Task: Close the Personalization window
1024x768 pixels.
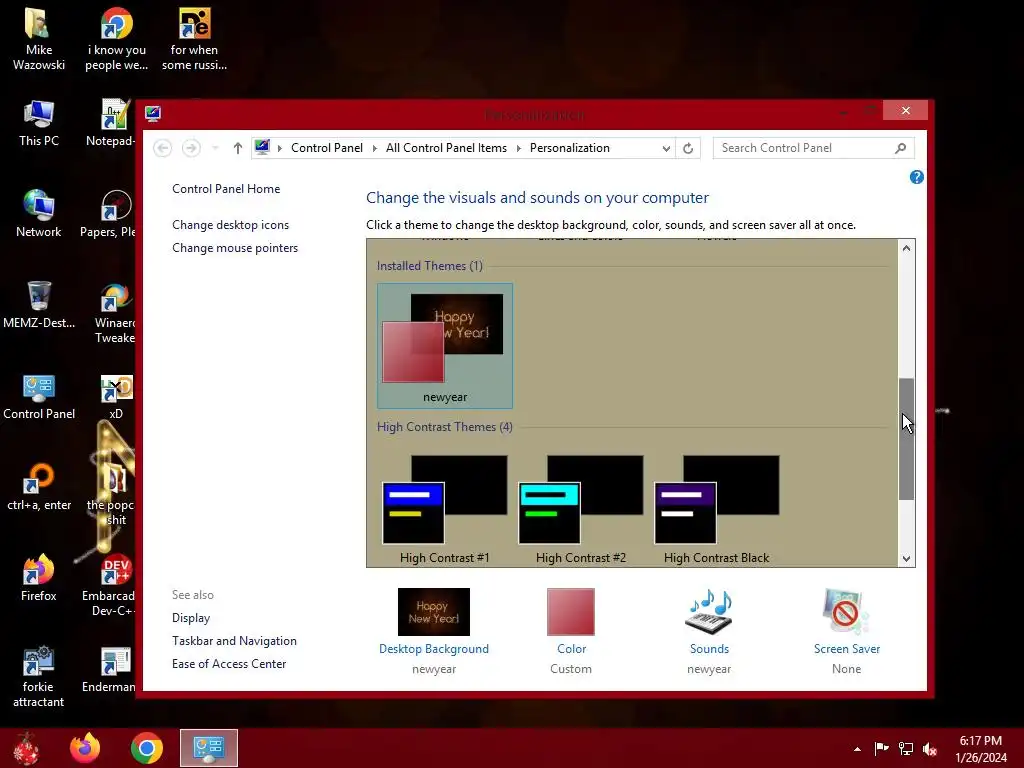Action: 905,110
